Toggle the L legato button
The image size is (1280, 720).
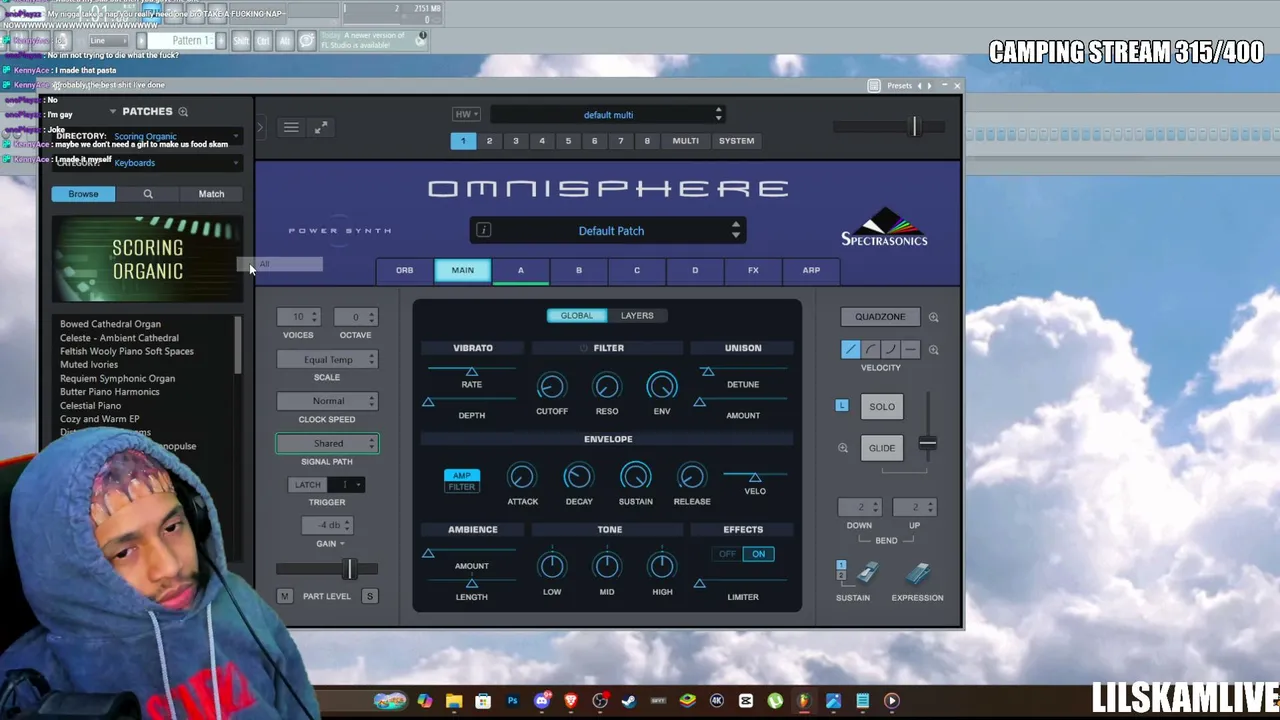tap(842, 406)
